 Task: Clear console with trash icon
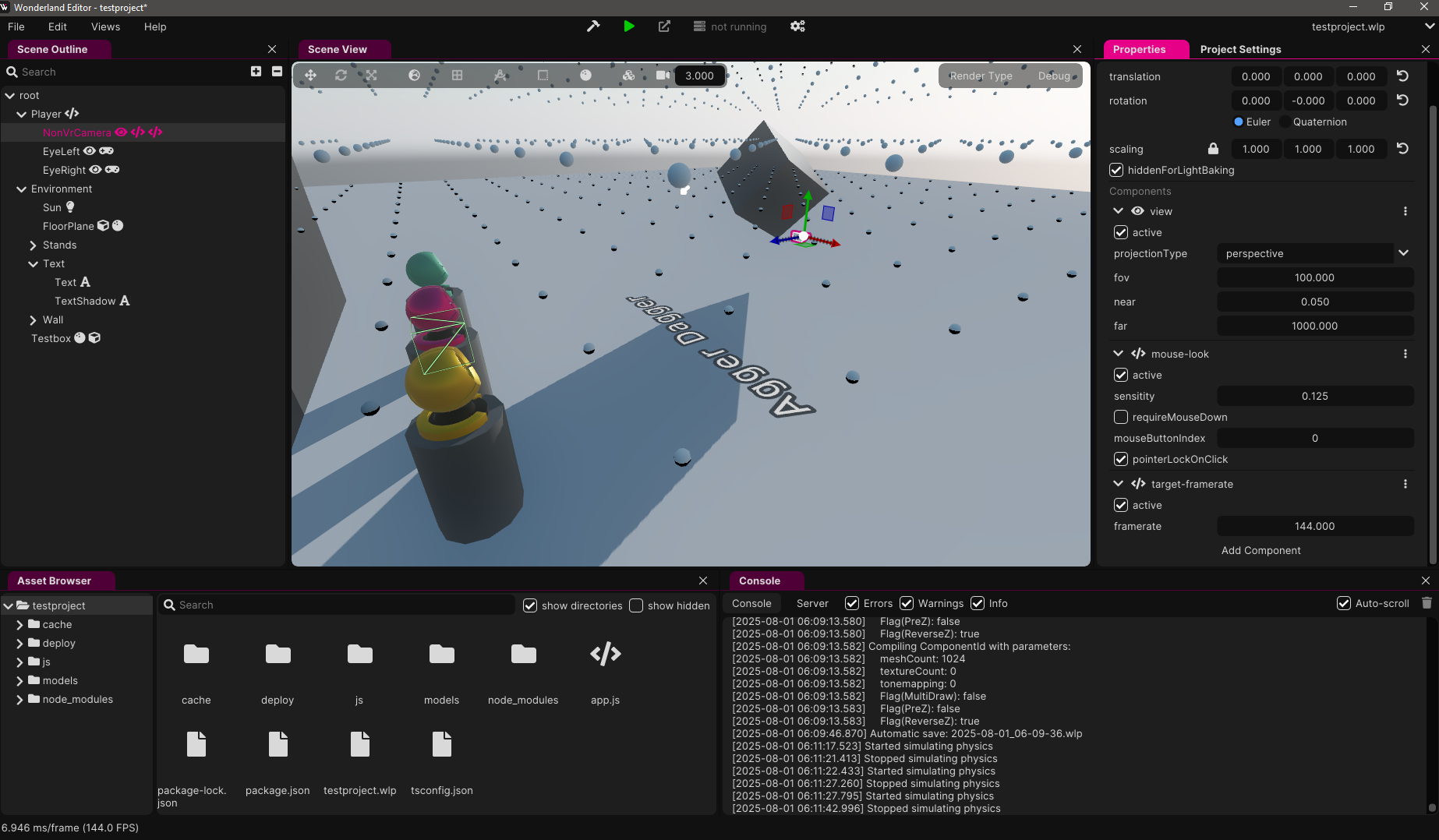pyautogui.click(x=1427, y=603)
